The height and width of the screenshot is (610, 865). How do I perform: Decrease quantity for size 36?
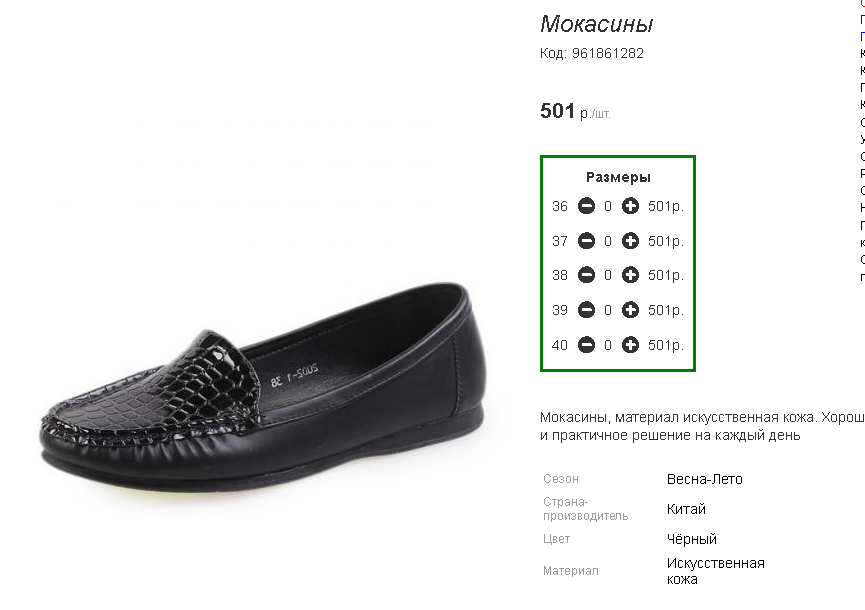[x=586, y=206]
